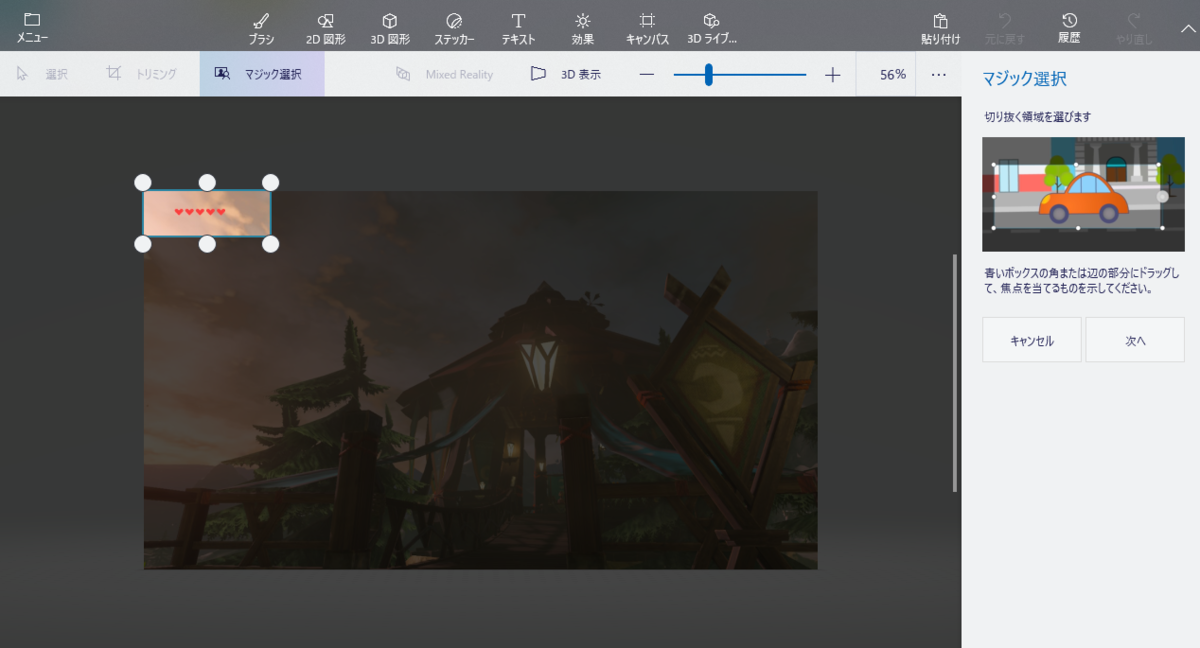Image resolution: width=1200 pixels, height=648 pixels.
Task: Click bottom-middle selection handle on canvas
Action: pos(207,244)
